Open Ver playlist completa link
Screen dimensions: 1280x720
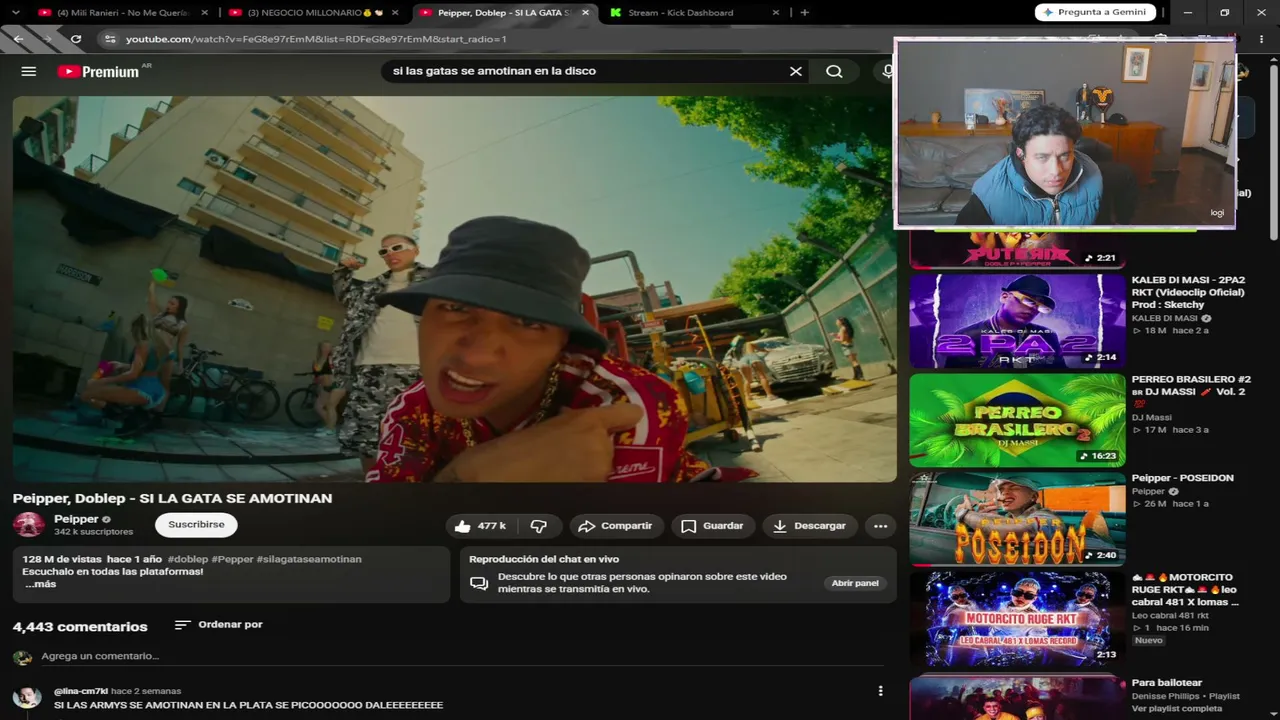coord(1177,708)
